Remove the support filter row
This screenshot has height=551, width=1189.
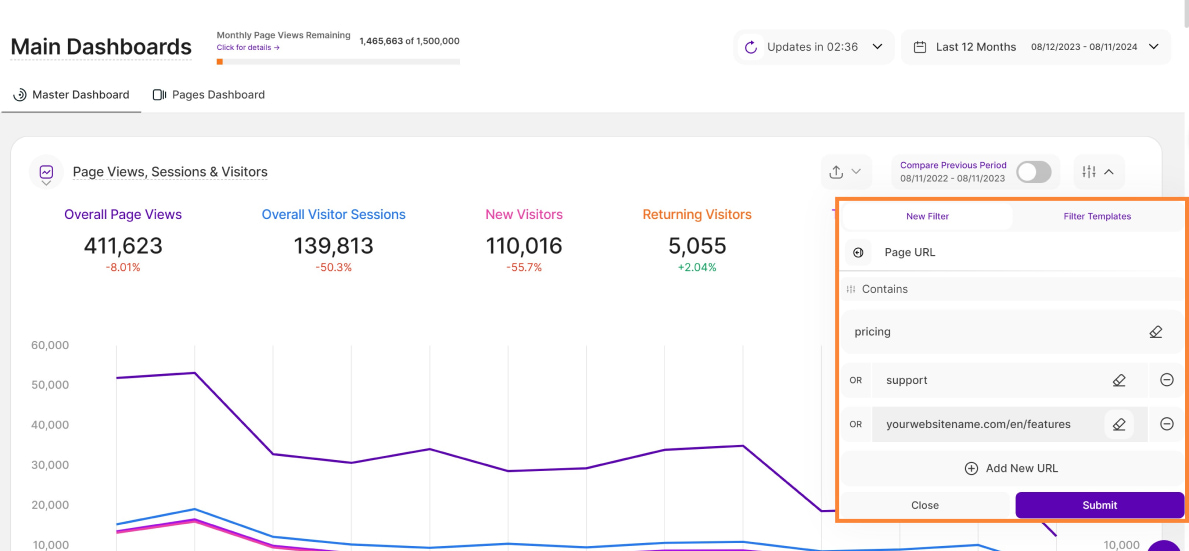pos(1166,380)
